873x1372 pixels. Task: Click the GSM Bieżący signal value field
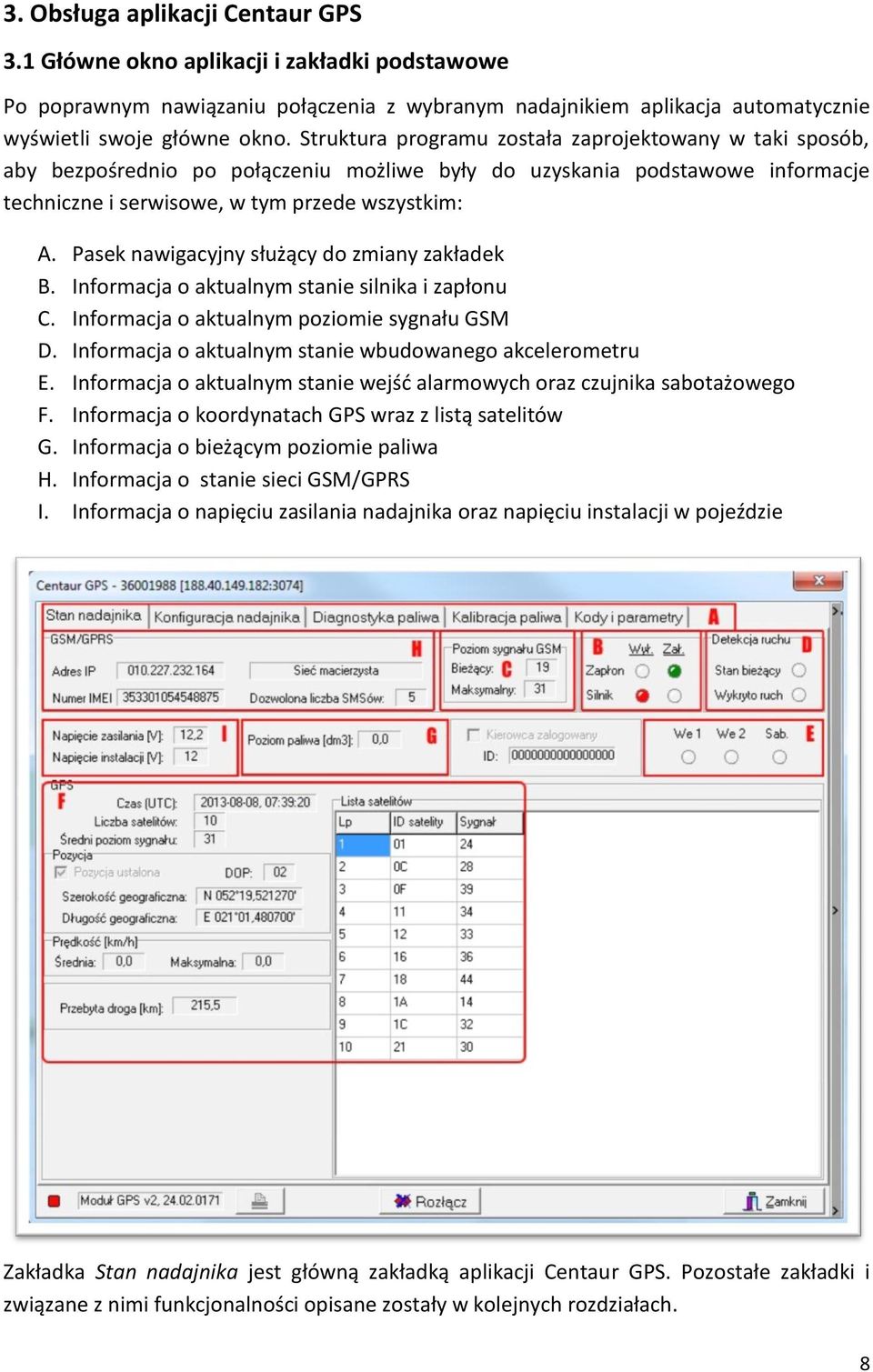pyautogui.click(x=544, y=668)
